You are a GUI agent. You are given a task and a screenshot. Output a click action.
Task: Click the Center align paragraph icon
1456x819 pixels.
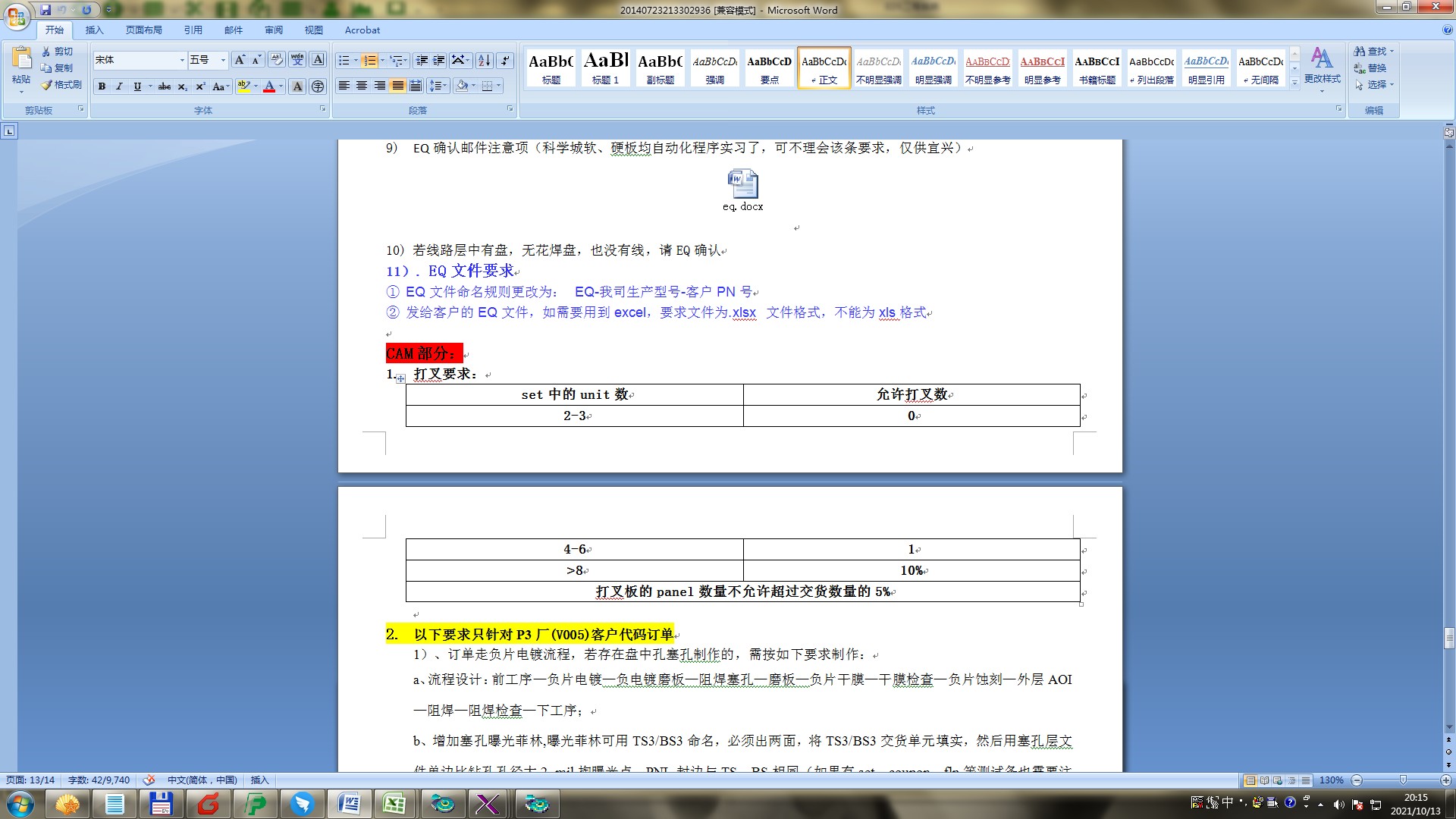(362, 86)
